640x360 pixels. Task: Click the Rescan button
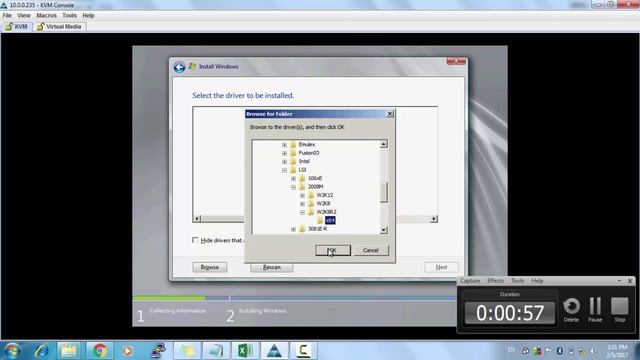[x=271, y=267]
